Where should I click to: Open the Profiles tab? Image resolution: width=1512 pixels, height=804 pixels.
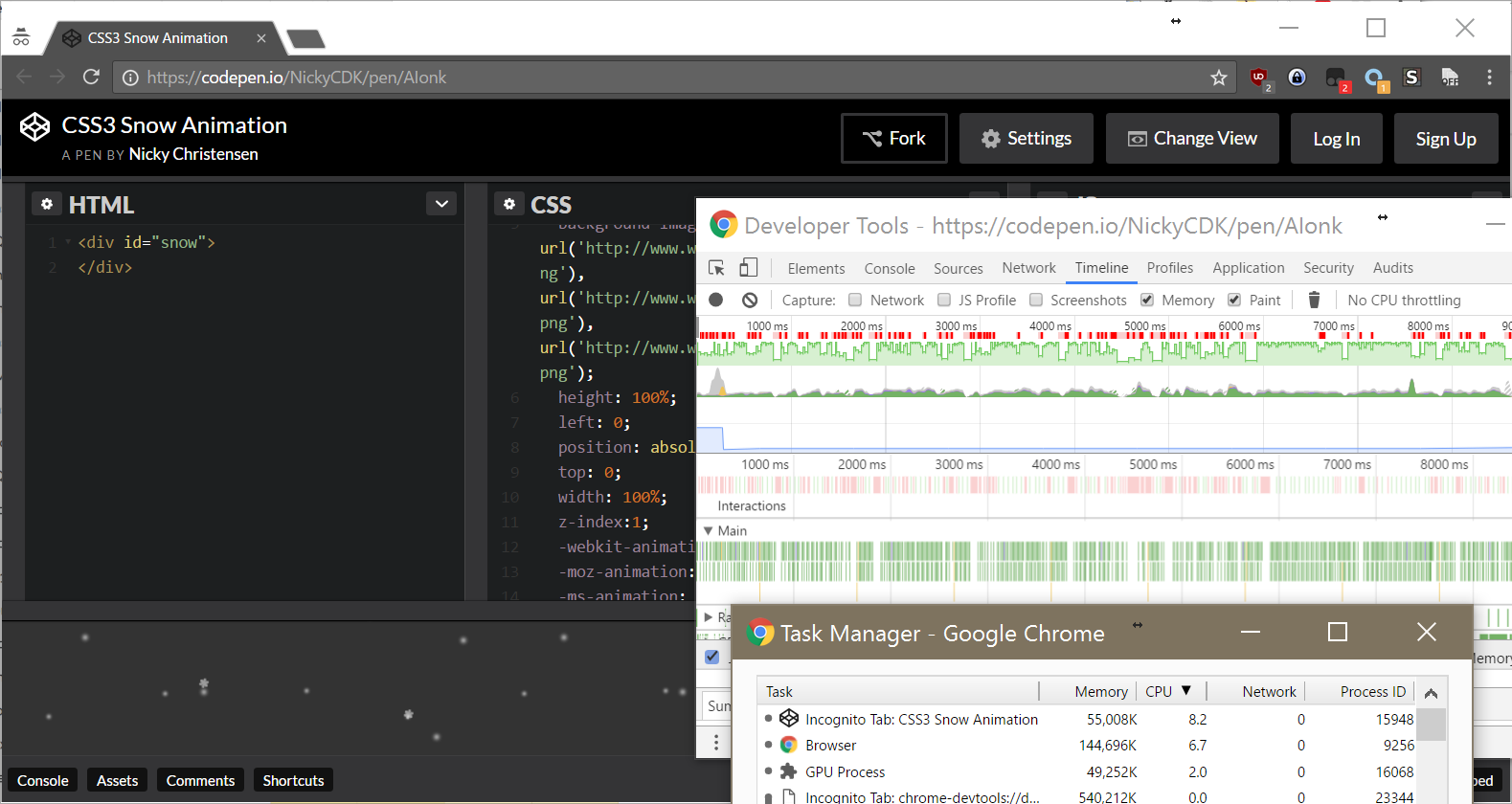pos(1170,268)
